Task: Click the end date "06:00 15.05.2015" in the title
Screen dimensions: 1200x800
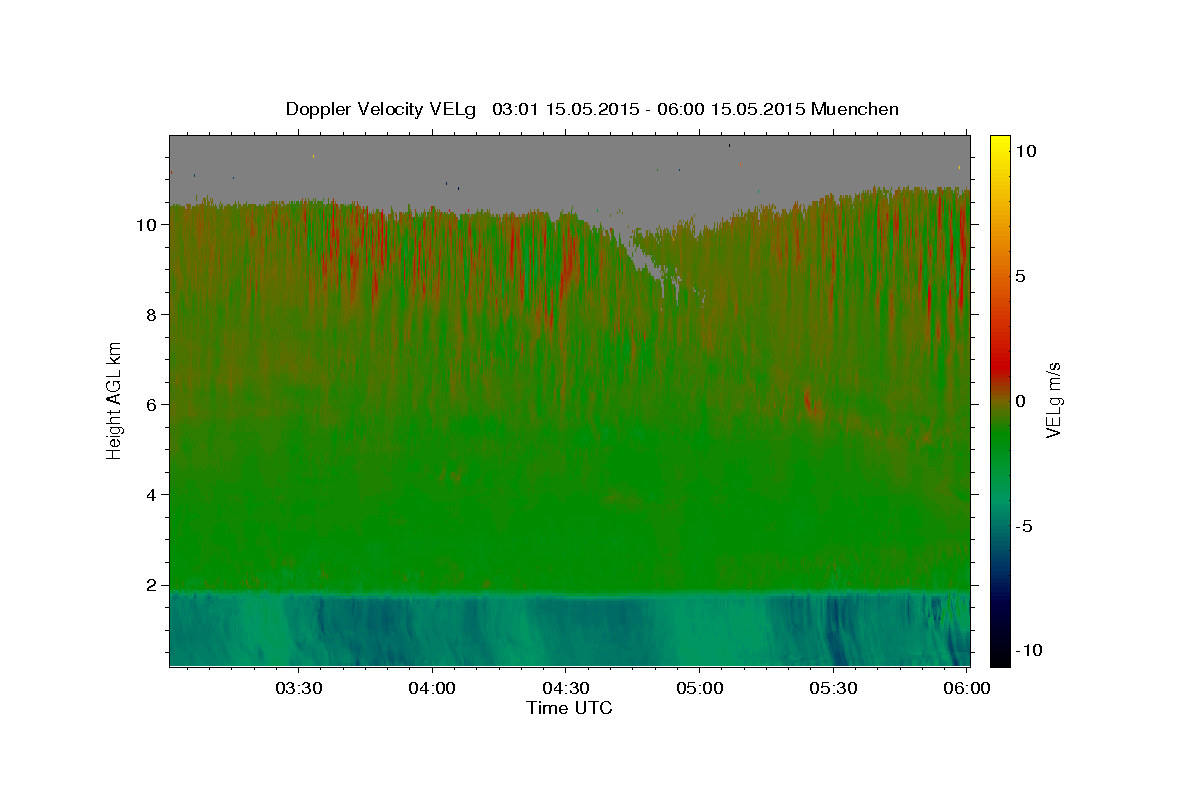Action: click(733, 109)
